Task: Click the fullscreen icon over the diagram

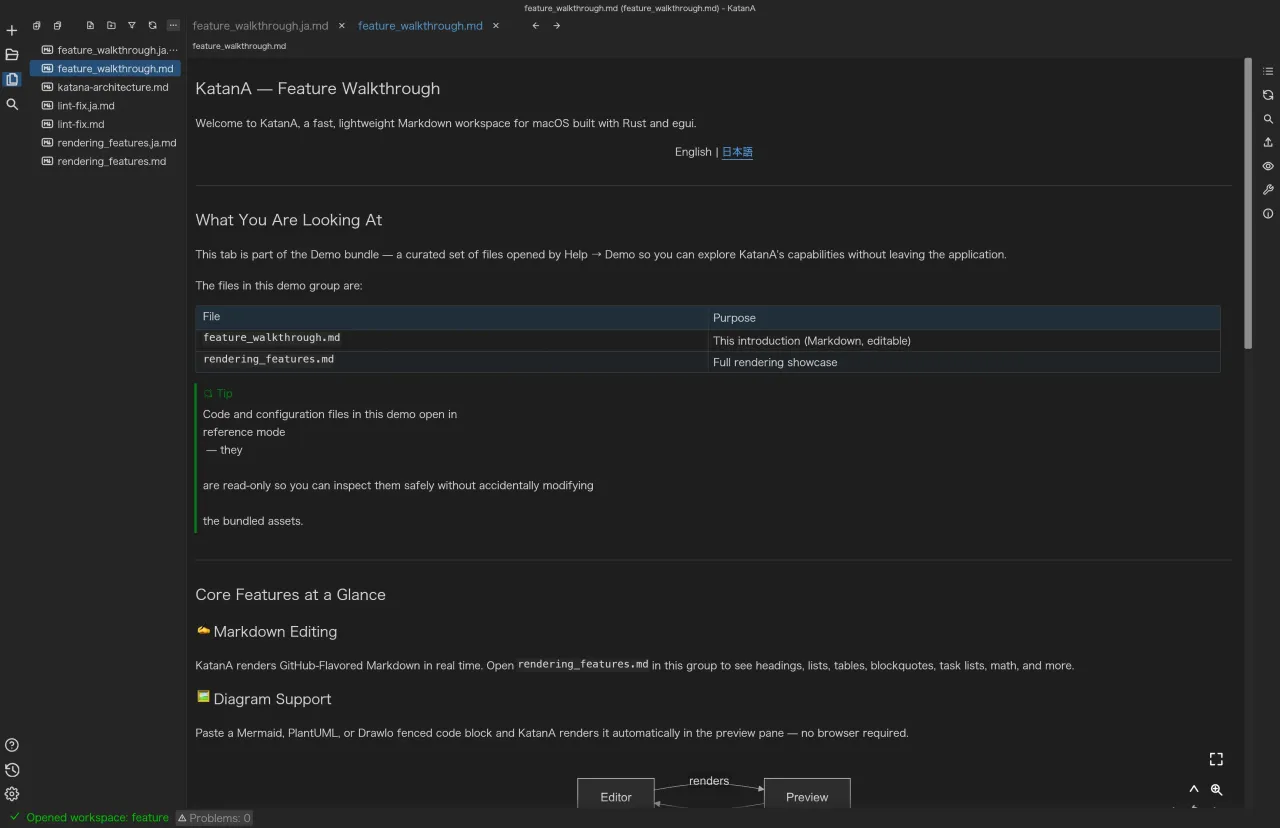Action: [1216, 759]
